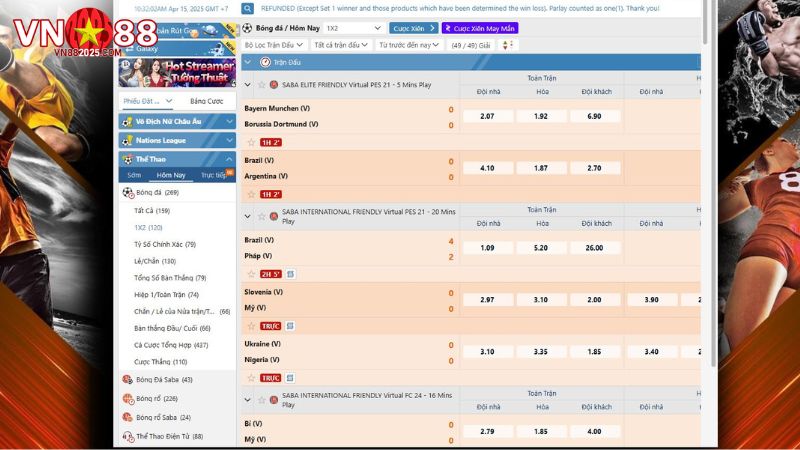The image size is (800, 450).
Task: Click SABA INTERNATIONAL FRIENDLY PES 21 league logo
Action: [274, 216]
